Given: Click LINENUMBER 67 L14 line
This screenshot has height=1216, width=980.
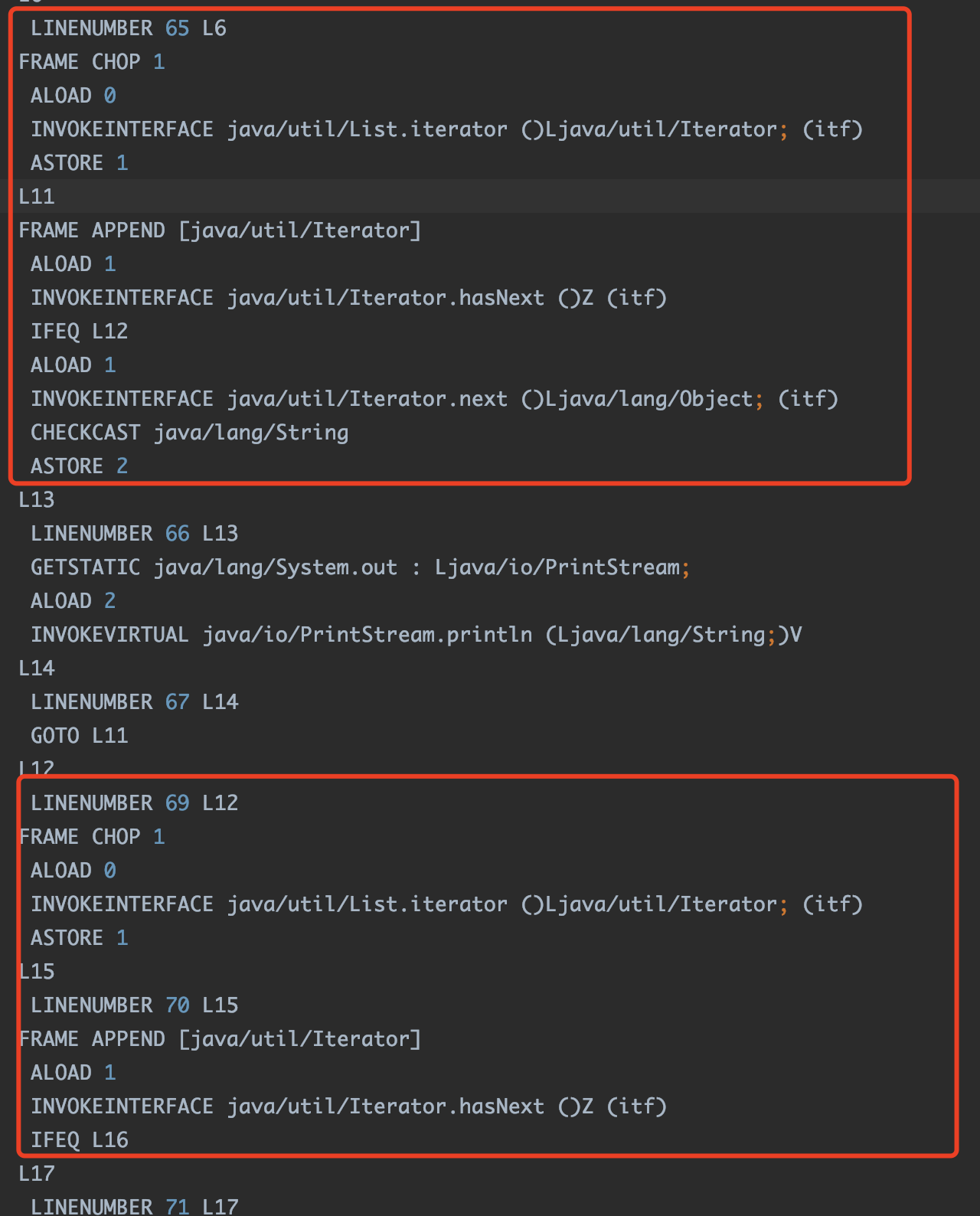Looking at the screenshot, I should (135, 702).
